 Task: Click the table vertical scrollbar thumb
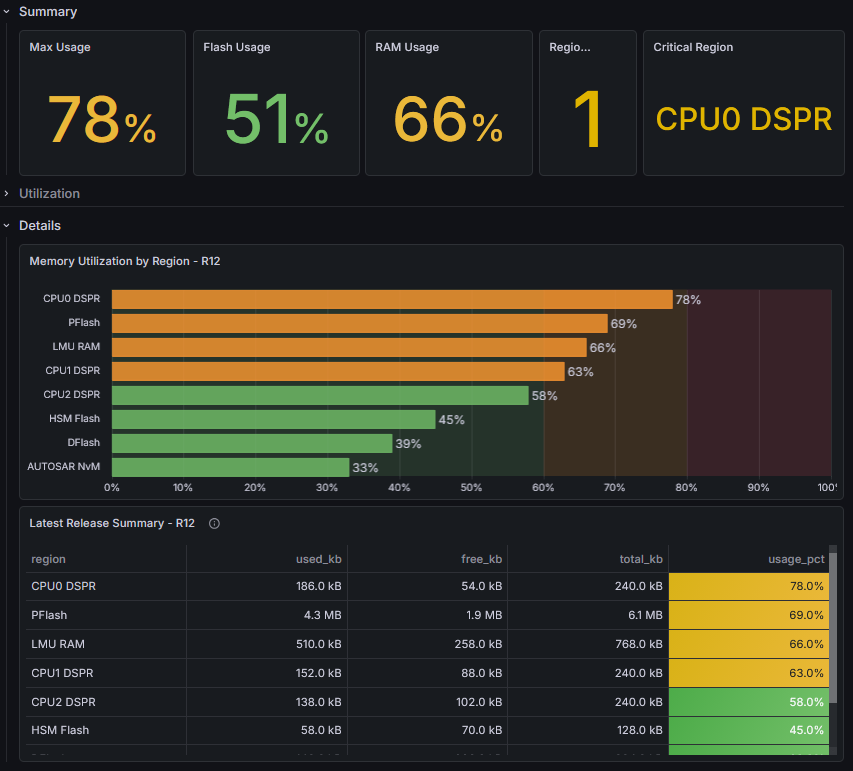(x=833, y=628)
